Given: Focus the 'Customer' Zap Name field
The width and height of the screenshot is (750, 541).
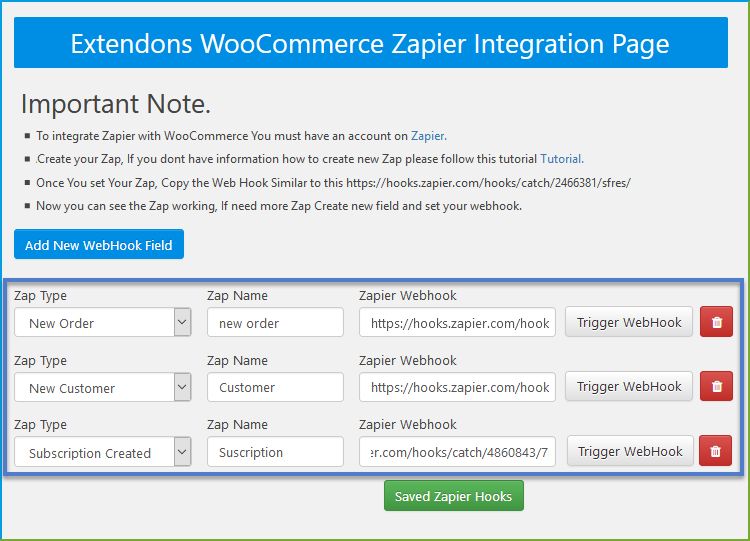Looking at the screenshot, I should (275, 387).
